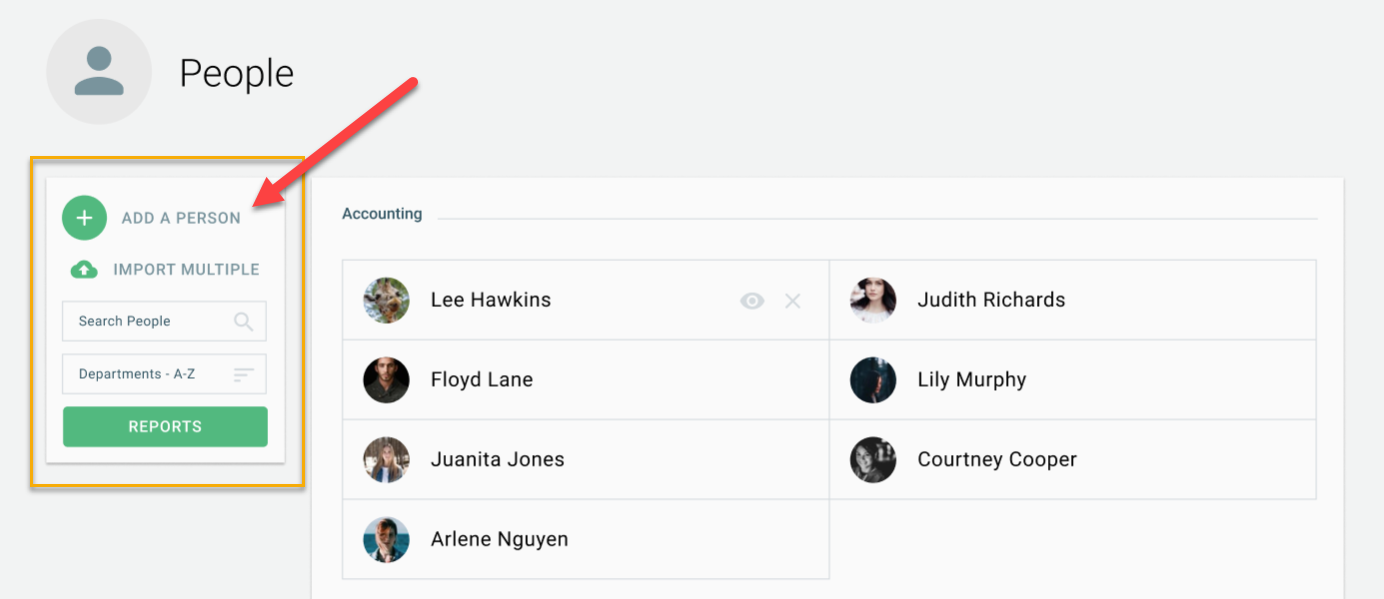Select the Accounting department section header
The height and width of the screenshot is (599, 1384).
pos(382,213)
